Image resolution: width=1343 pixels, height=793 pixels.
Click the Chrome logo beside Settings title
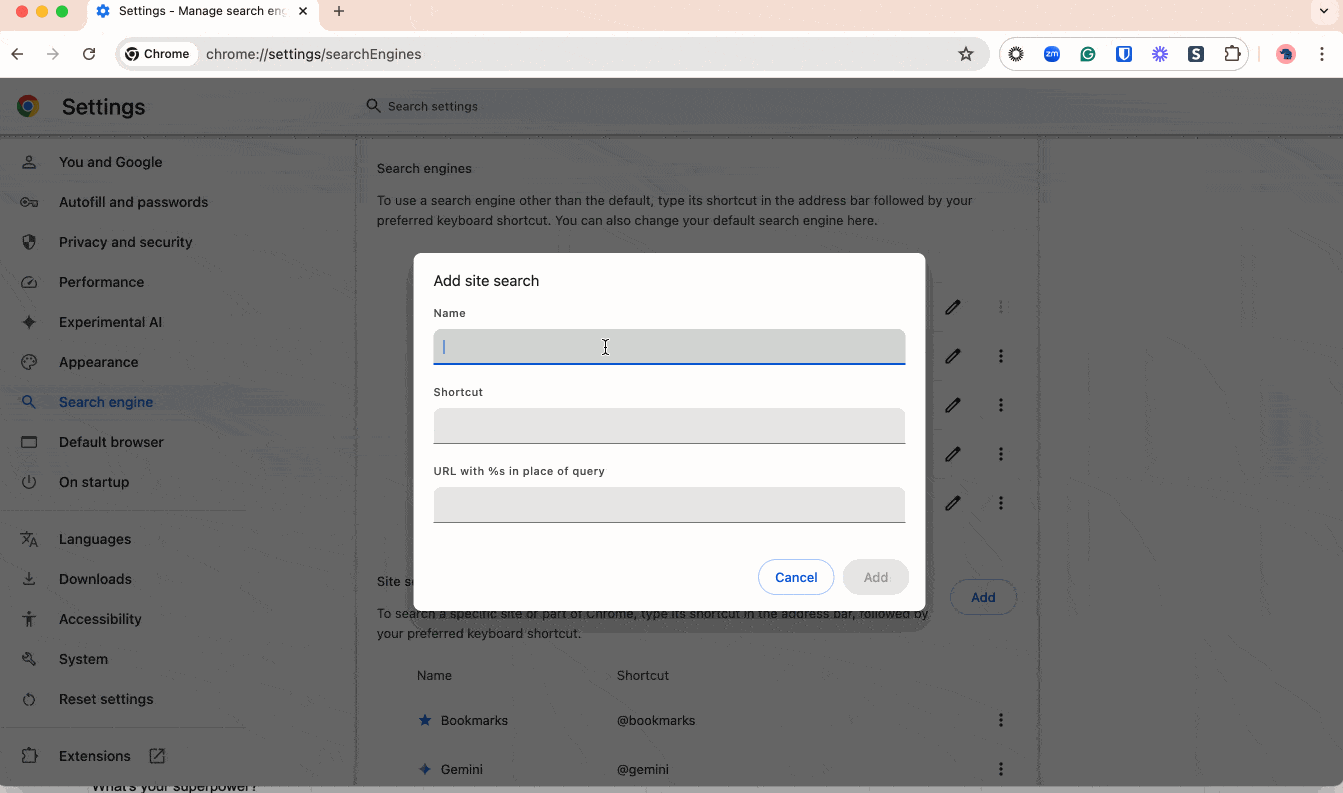28,106
